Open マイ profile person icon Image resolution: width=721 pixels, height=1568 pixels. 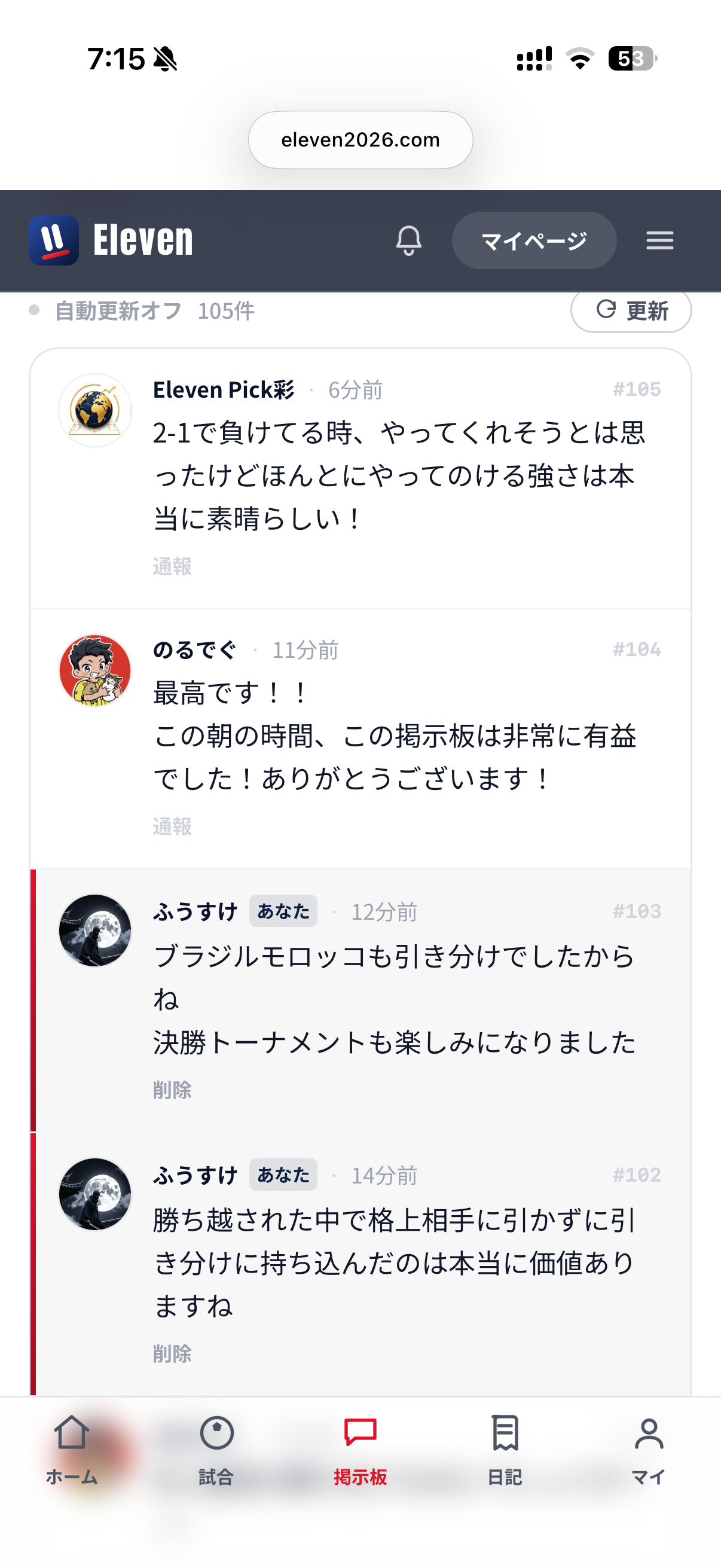(649, 1450)
